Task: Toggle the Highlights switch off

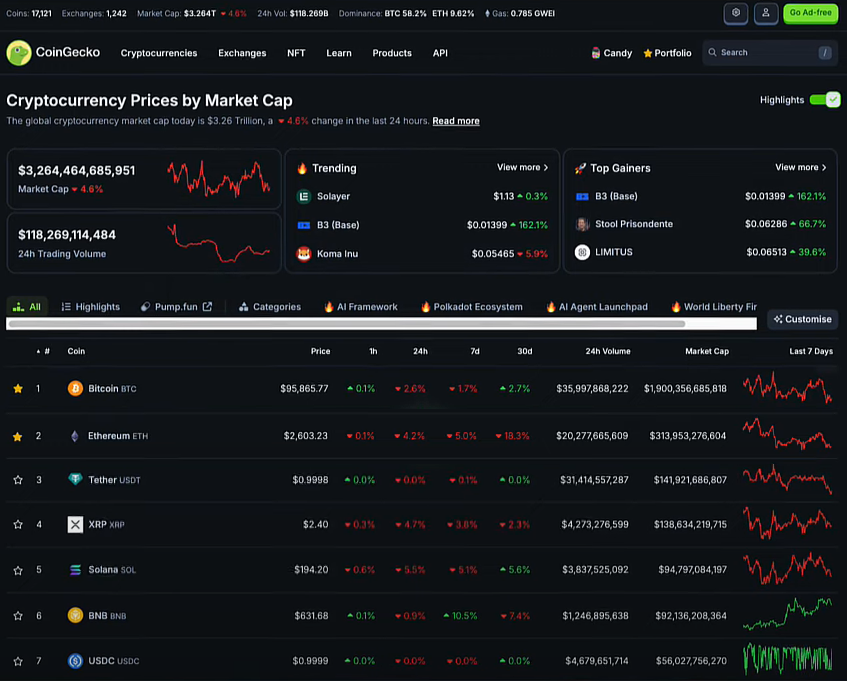Action: [x=824, y=100]
